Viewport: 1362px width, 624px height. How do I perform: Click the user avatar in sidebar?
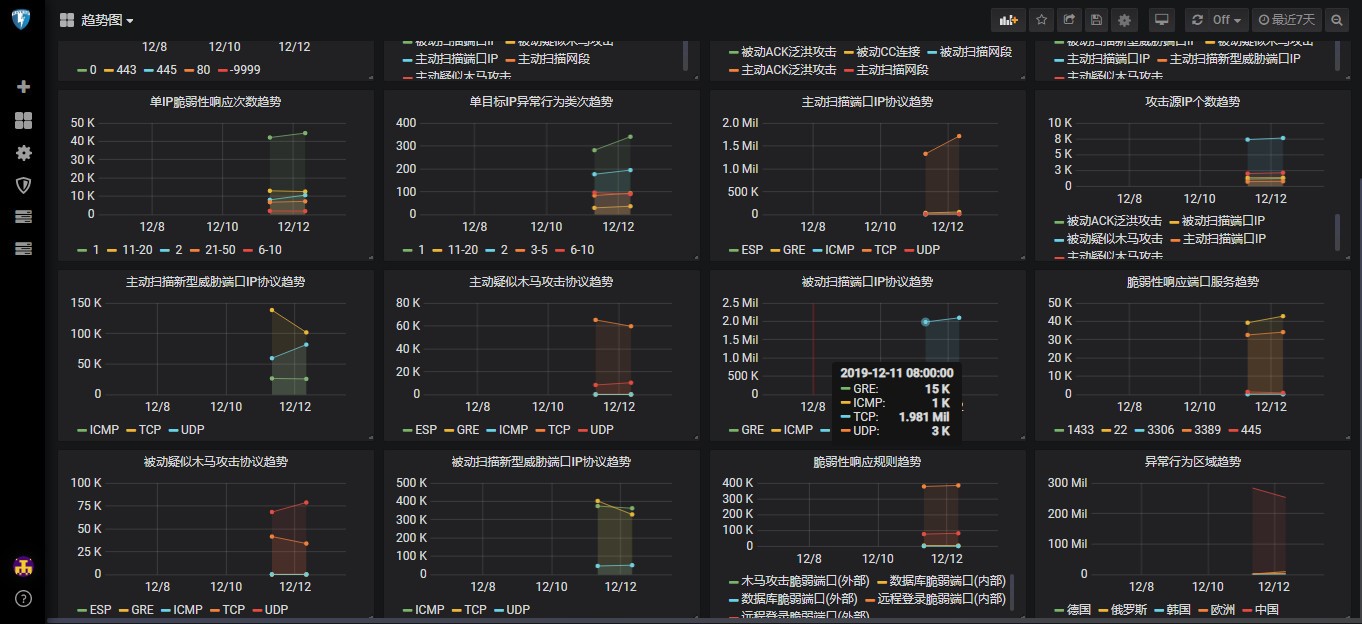coord(23,566)
